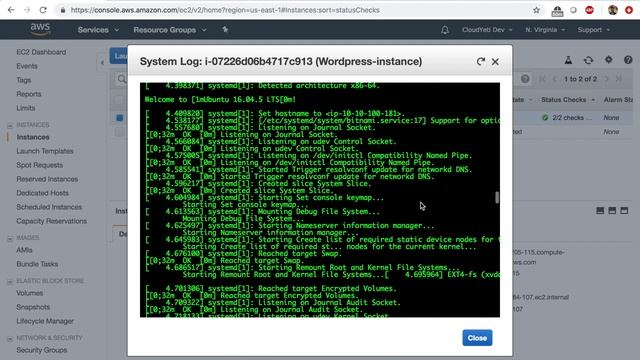Screen dimensions: 640x360
Task: Sort by Status Checks column
Action: point(568,100)
